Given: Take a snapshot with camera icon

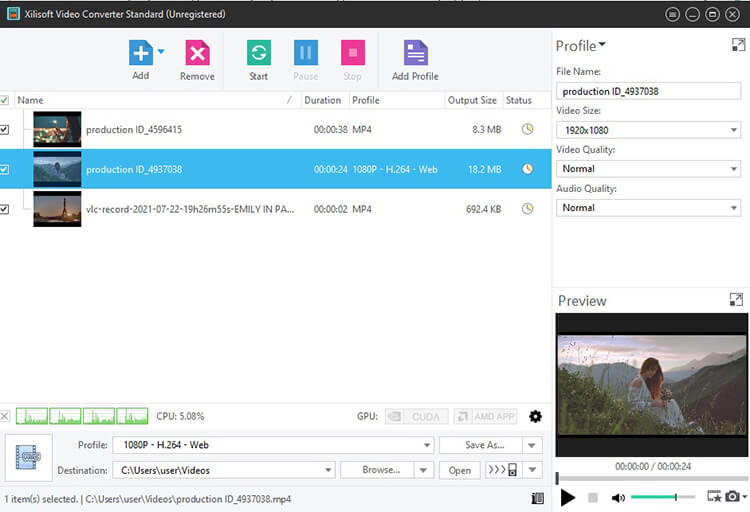Looking at the screenshot, I should click(x=732, y=497).
